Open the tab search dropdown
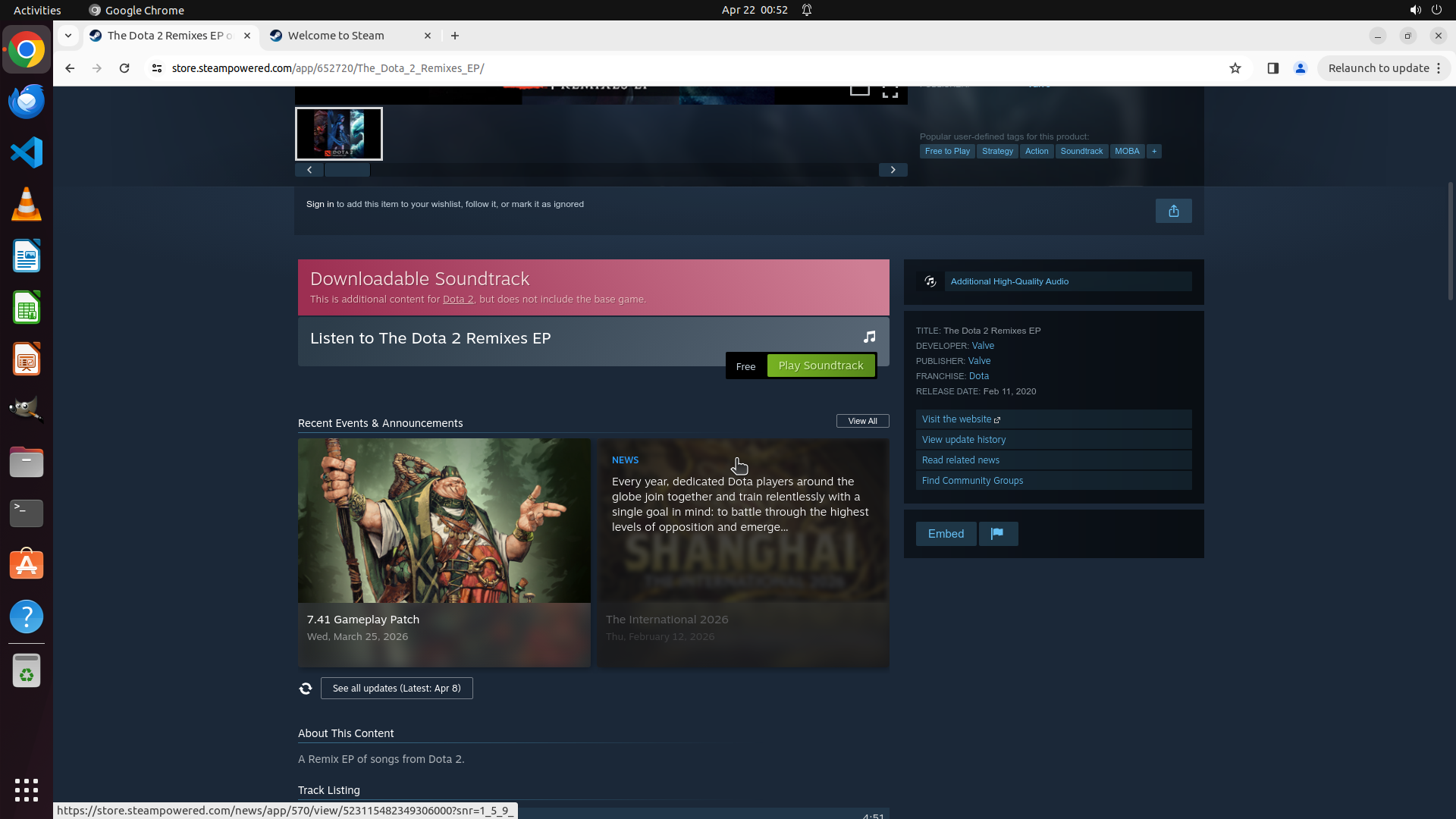The image size is (1456, 819). (x=68, y=36)
